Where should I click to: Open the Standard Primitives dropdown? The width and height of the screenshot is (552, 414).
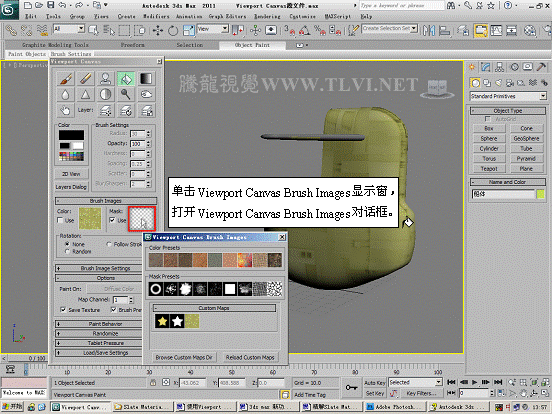point(508,96)
